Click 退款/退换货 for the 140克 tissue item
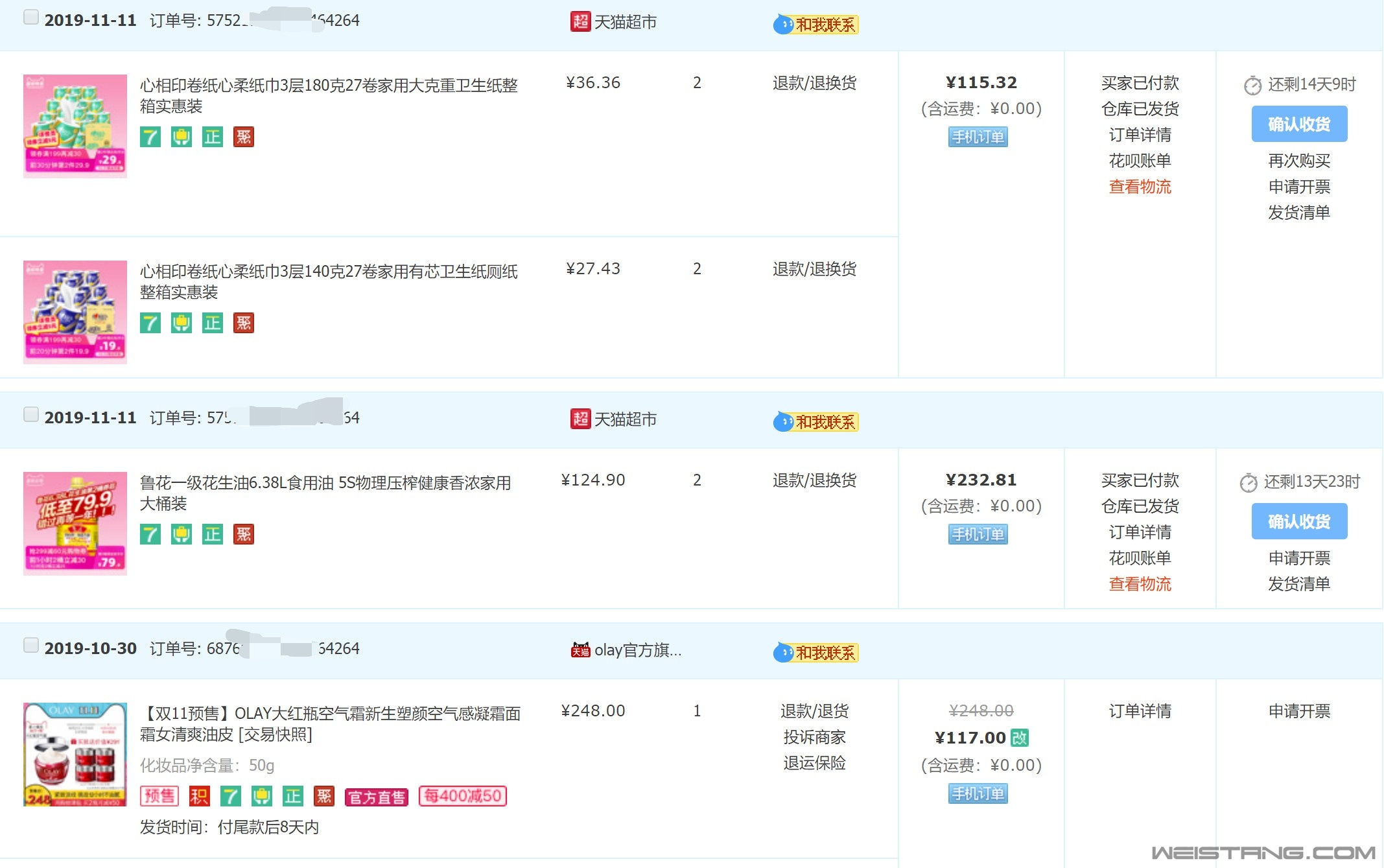Viewport: 1384px width, 868px height. [815, 269]
